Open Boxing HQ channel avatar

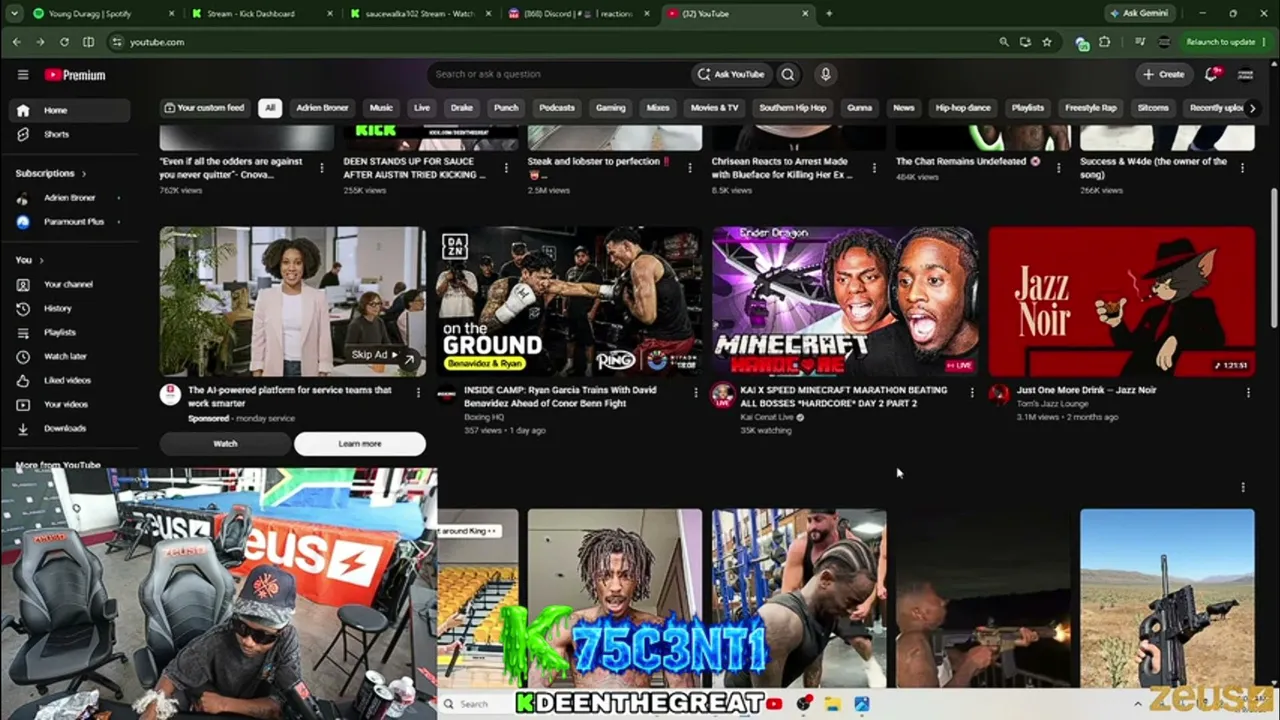[x=446, y=394]
